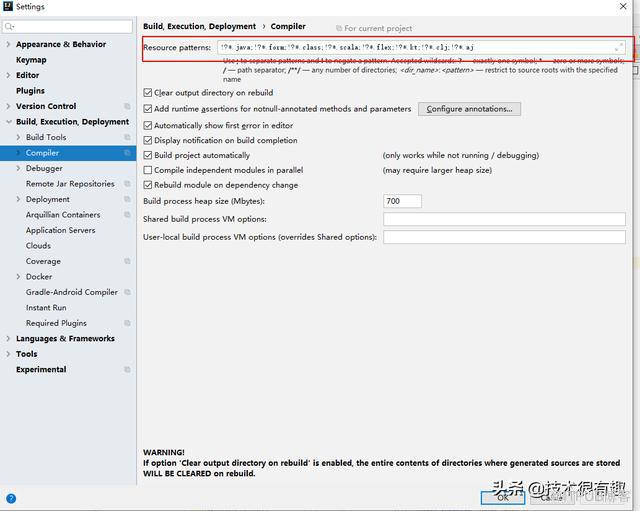
Task: Open Application Servers page
Action: [x=60, y=230]
